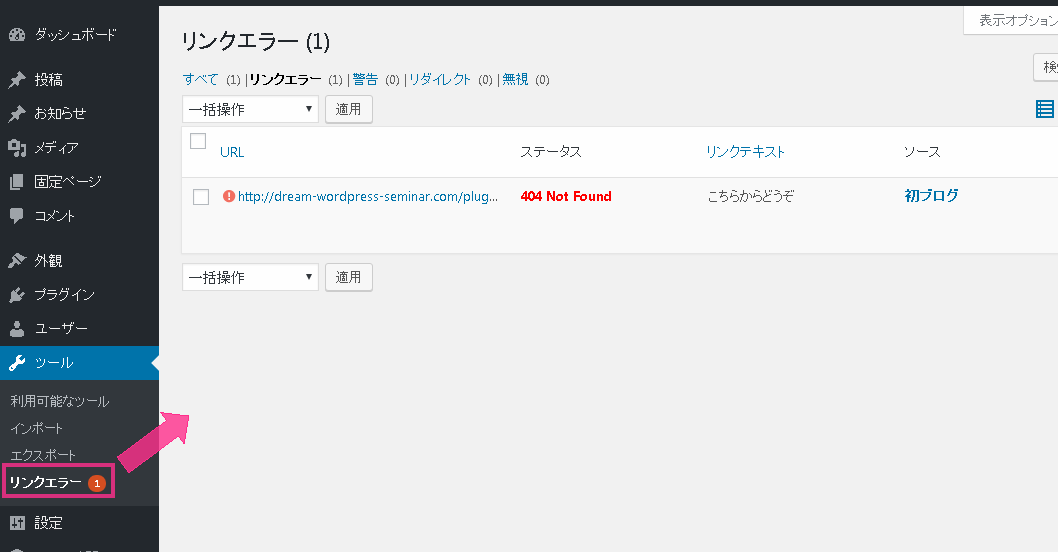Click the red error icon beside the URL
Viewport: 1058px width, 552px height.
[229, 196]
